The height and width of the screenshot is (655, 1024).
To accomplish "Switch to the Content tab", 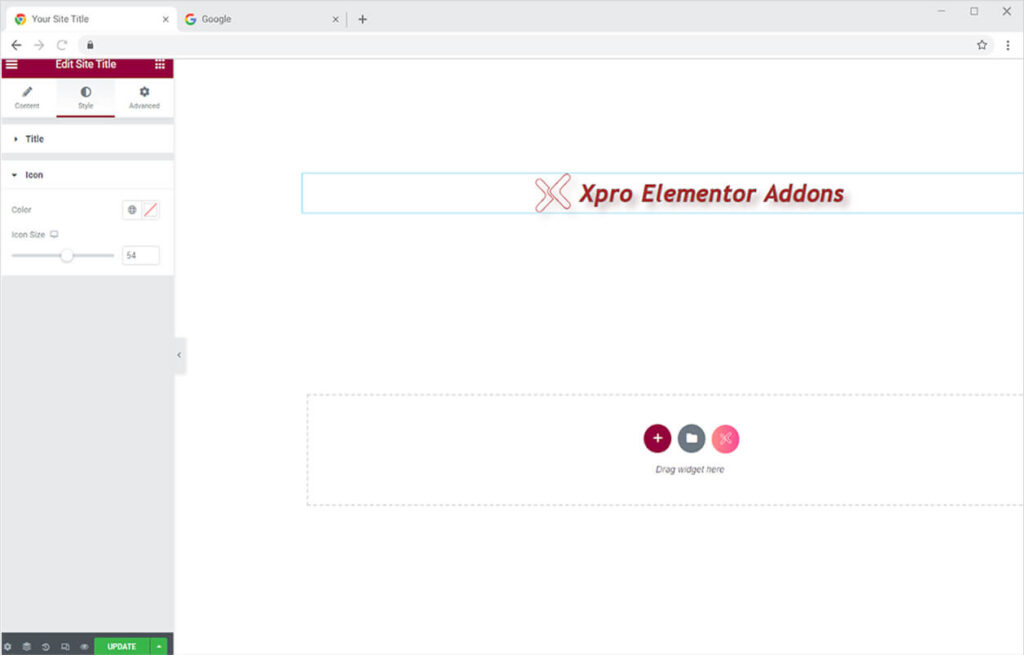I will [27, 97].
